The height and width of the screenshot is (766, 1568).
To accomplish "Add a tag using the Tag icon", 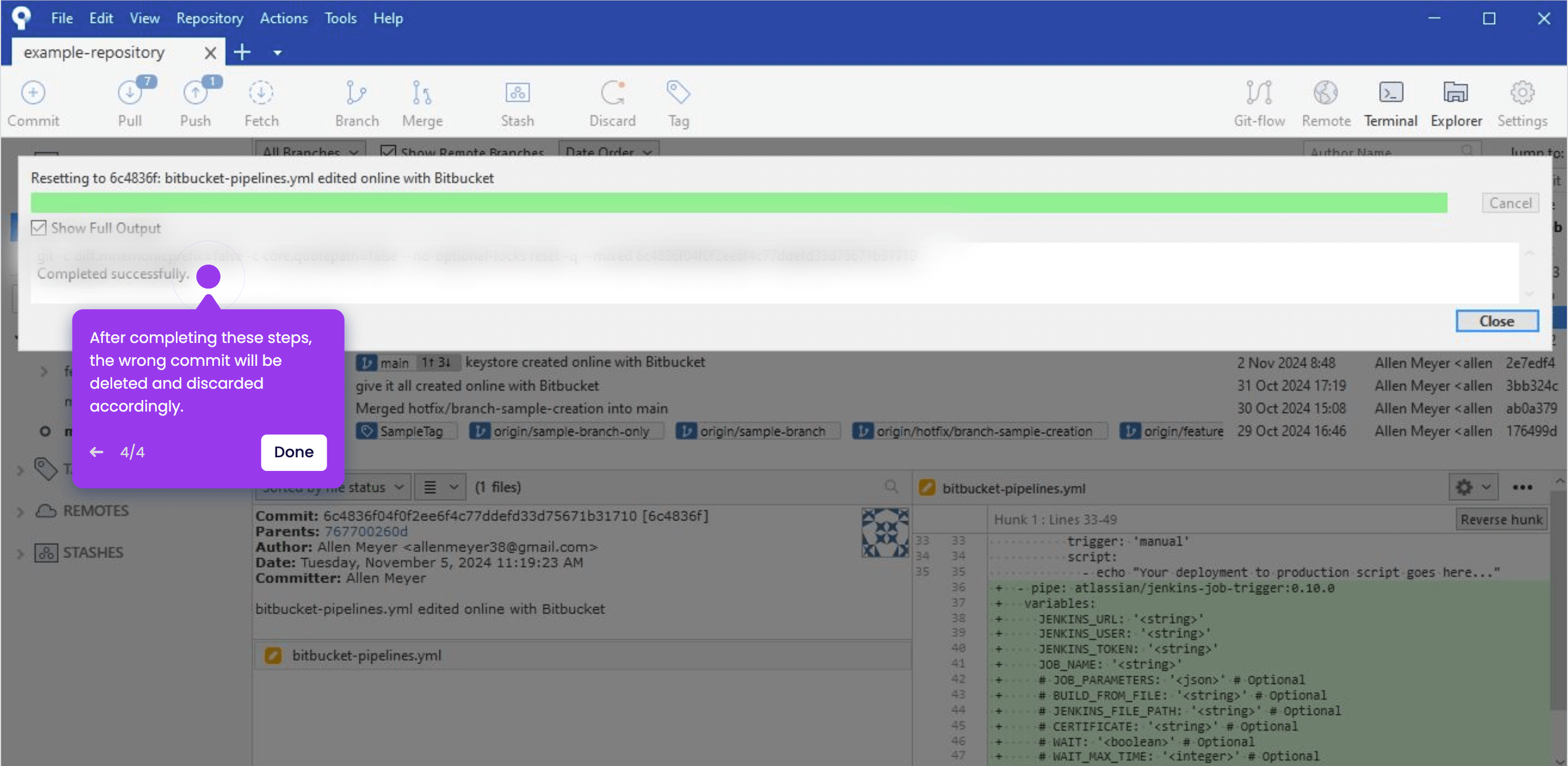I will point(678,93).
